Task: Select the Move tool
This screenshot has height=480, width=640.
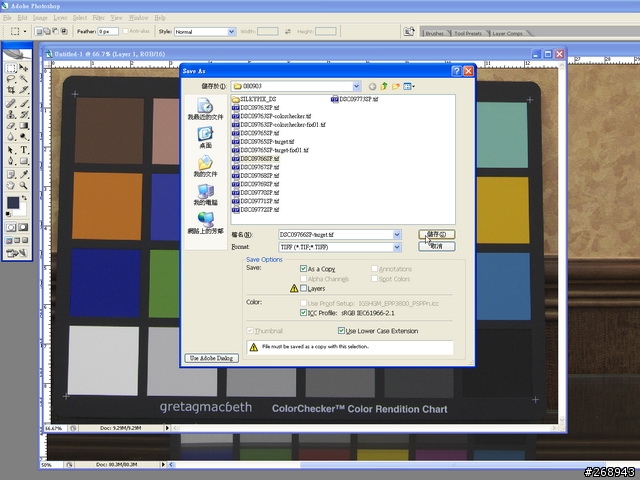Action: (x=23, y=68)
